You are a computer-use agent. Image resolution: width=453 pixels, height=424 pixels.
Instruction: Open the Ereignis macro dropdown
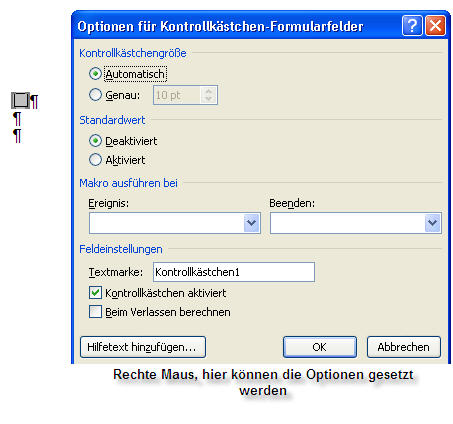pyautogui.click(x=251, y=223)
